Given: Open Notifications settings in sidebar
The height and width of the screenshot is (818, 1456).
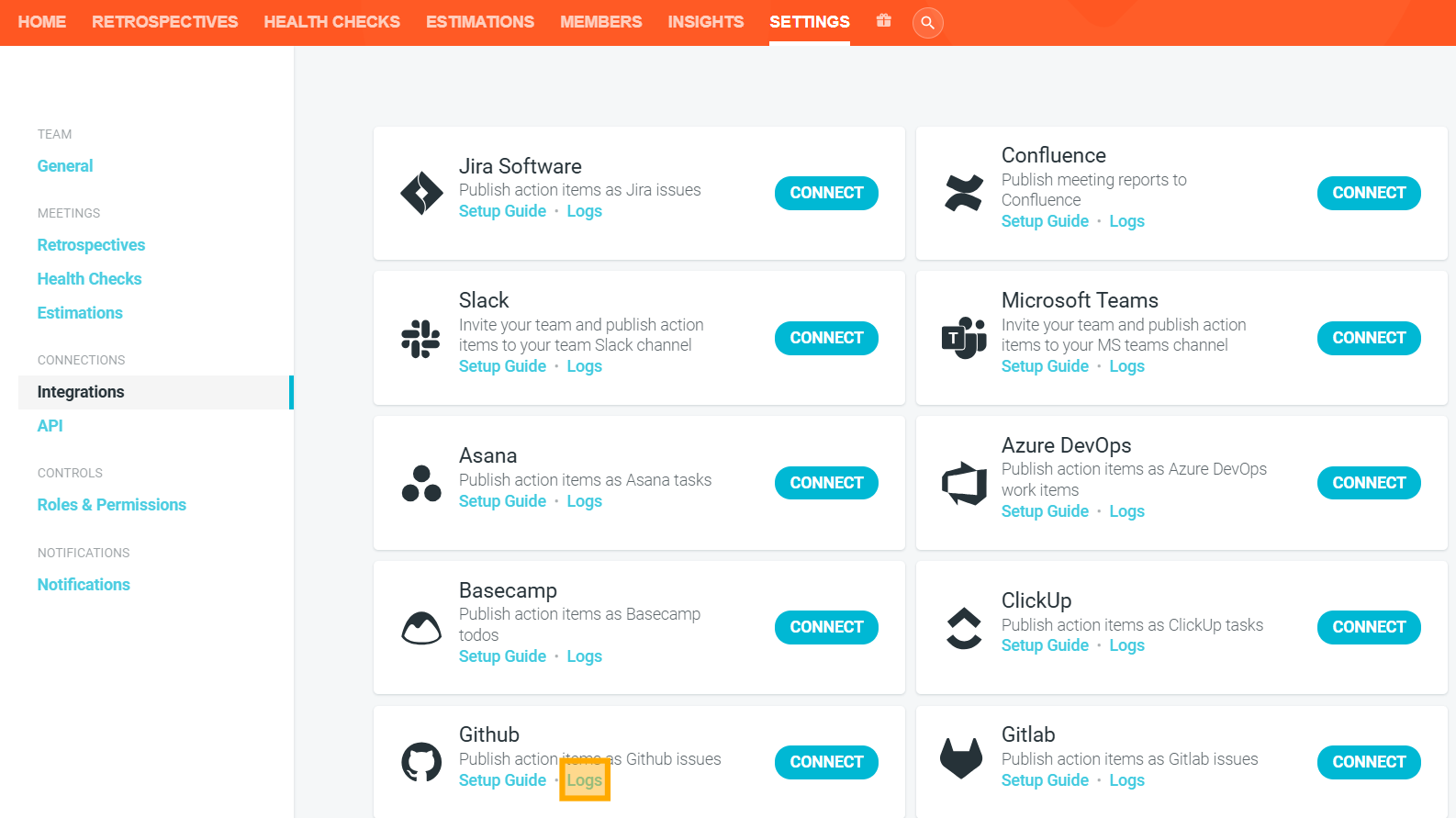Looking at the screenshot, I should (84, 585).
